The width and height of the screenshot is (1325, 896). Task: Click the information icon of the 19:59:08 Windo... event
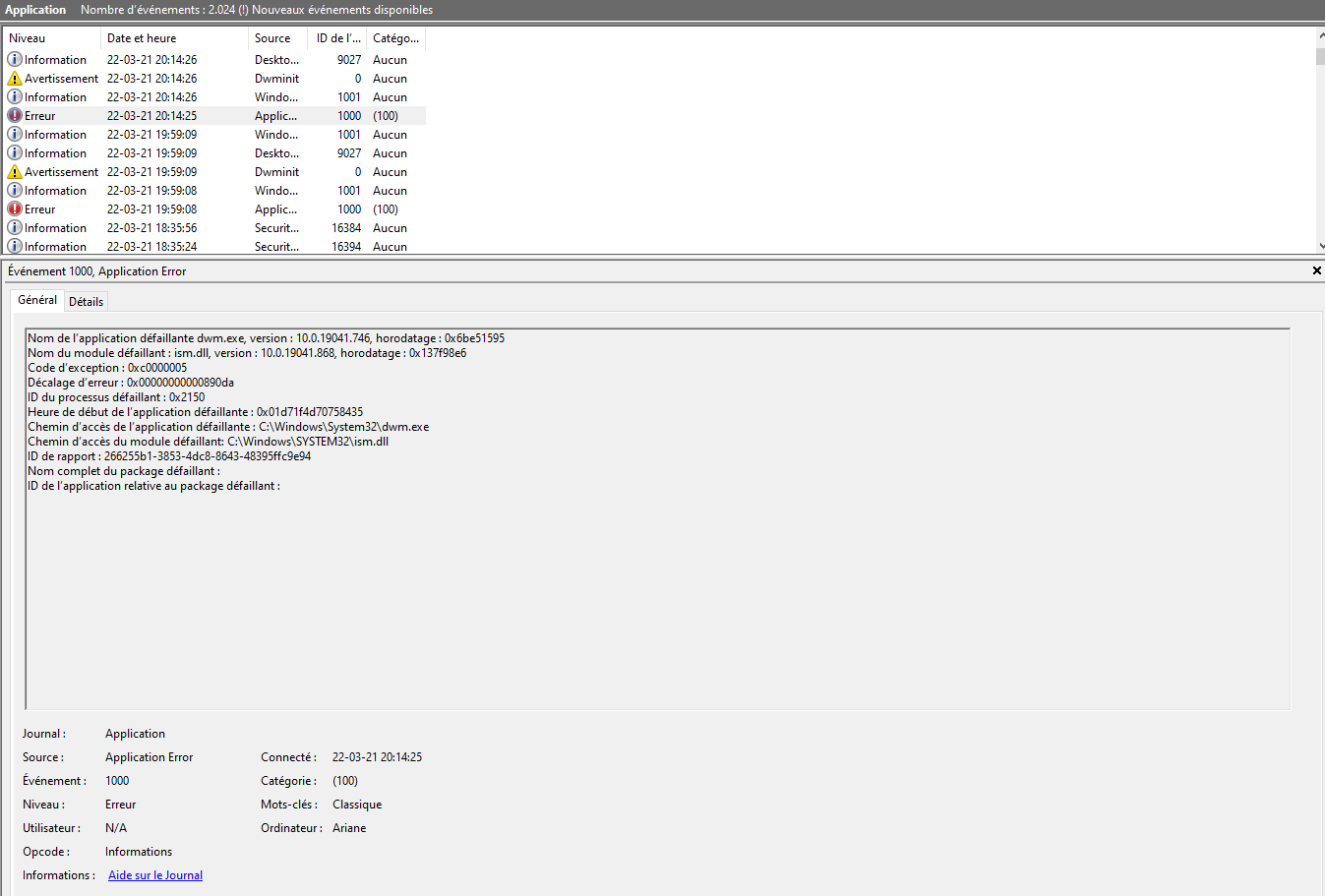15,191
